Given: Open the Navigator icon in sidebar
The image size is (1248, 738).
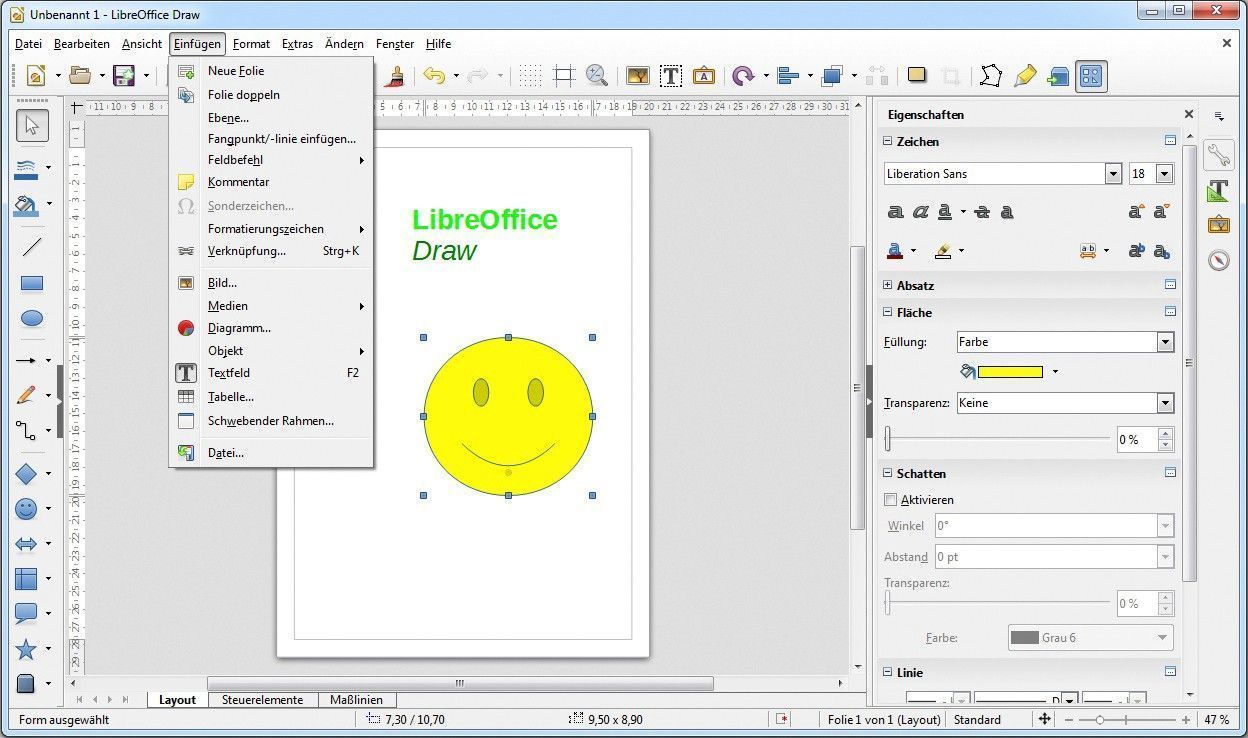Looking at the screenshot, I should (1218, 260).
